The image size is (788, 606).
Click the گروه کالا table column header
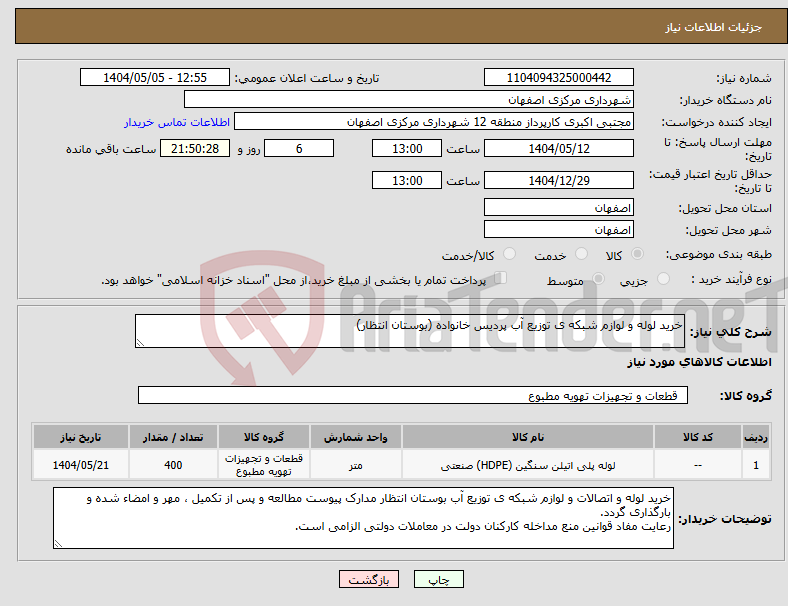point(263,437)
